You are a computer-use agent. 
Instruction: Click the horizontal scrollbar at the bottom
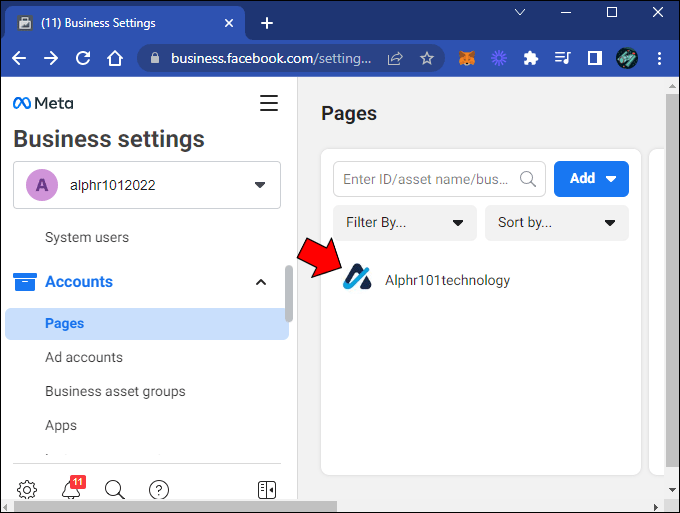click(175, 506)
